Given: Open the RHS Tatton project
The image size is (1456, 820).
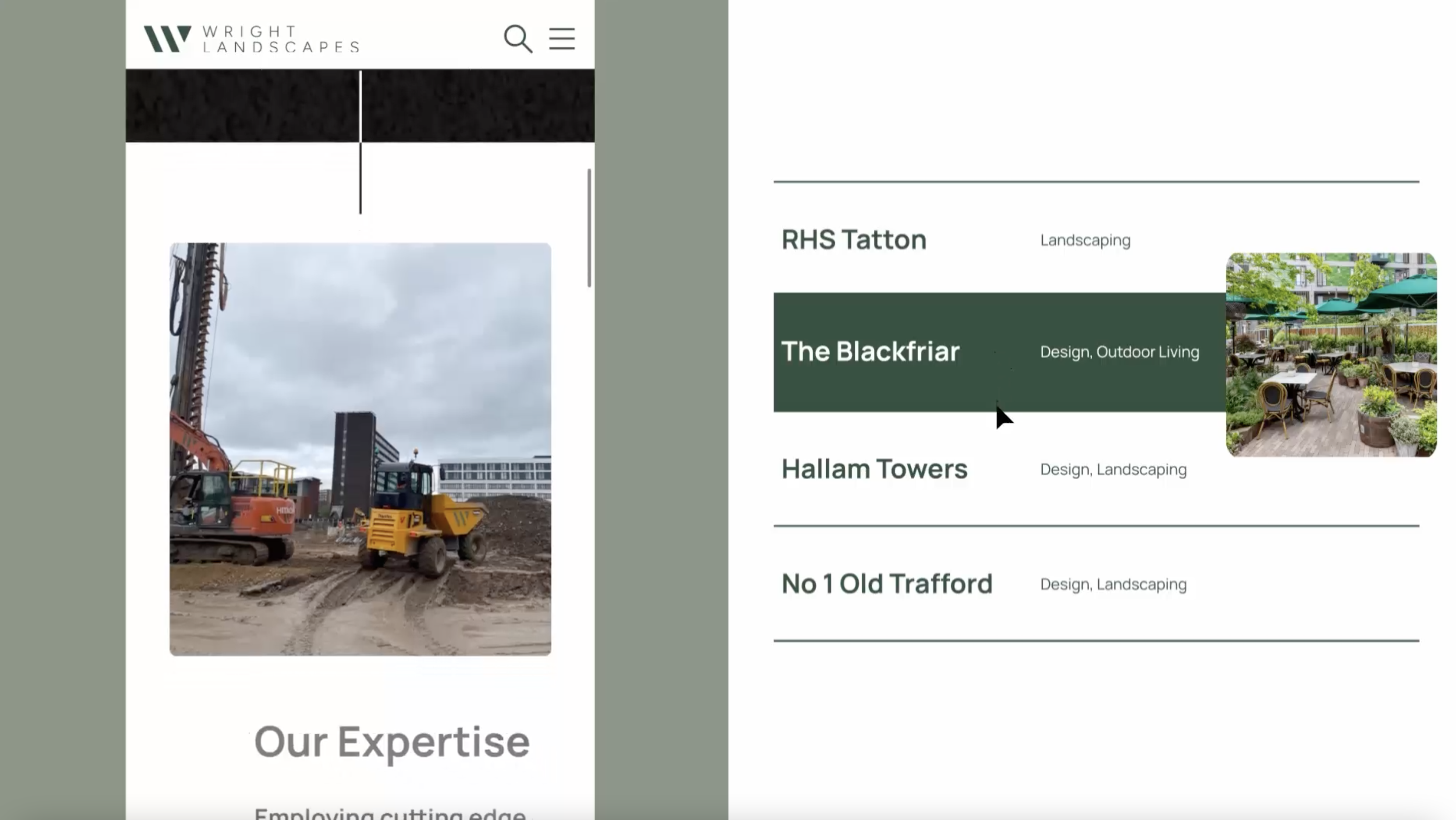Looking at the screenshot, I should (x=853, y=240).
